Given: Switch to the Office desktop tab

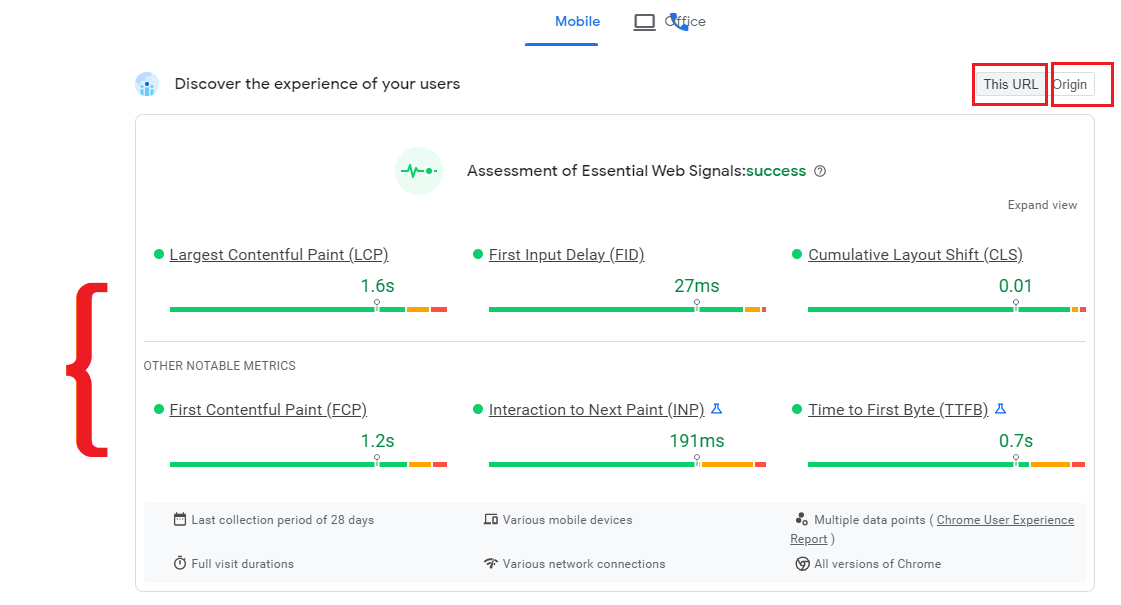Looking at the screenshot, I should click(685, 21).
